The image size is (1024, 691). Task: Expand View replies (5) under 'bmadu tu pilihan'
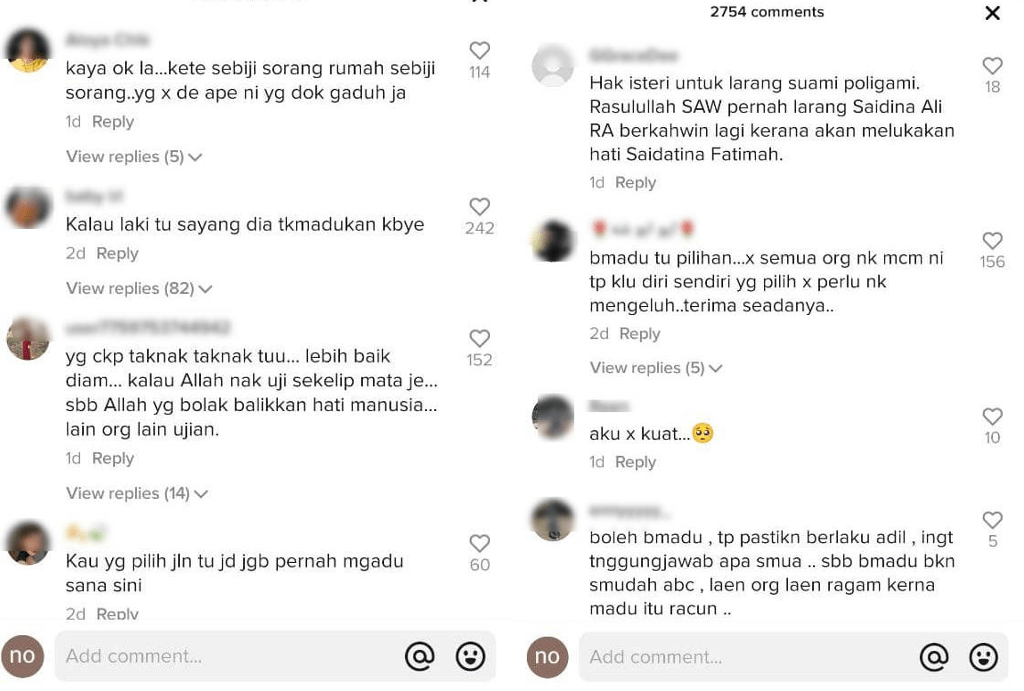click(x=656, y=368)
